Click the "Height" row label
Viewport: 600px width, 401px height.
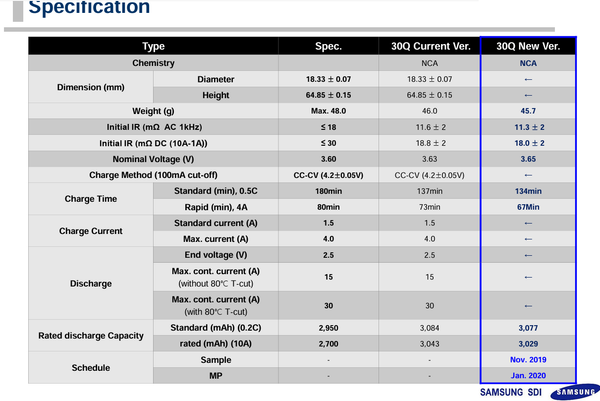click(216, 95)
